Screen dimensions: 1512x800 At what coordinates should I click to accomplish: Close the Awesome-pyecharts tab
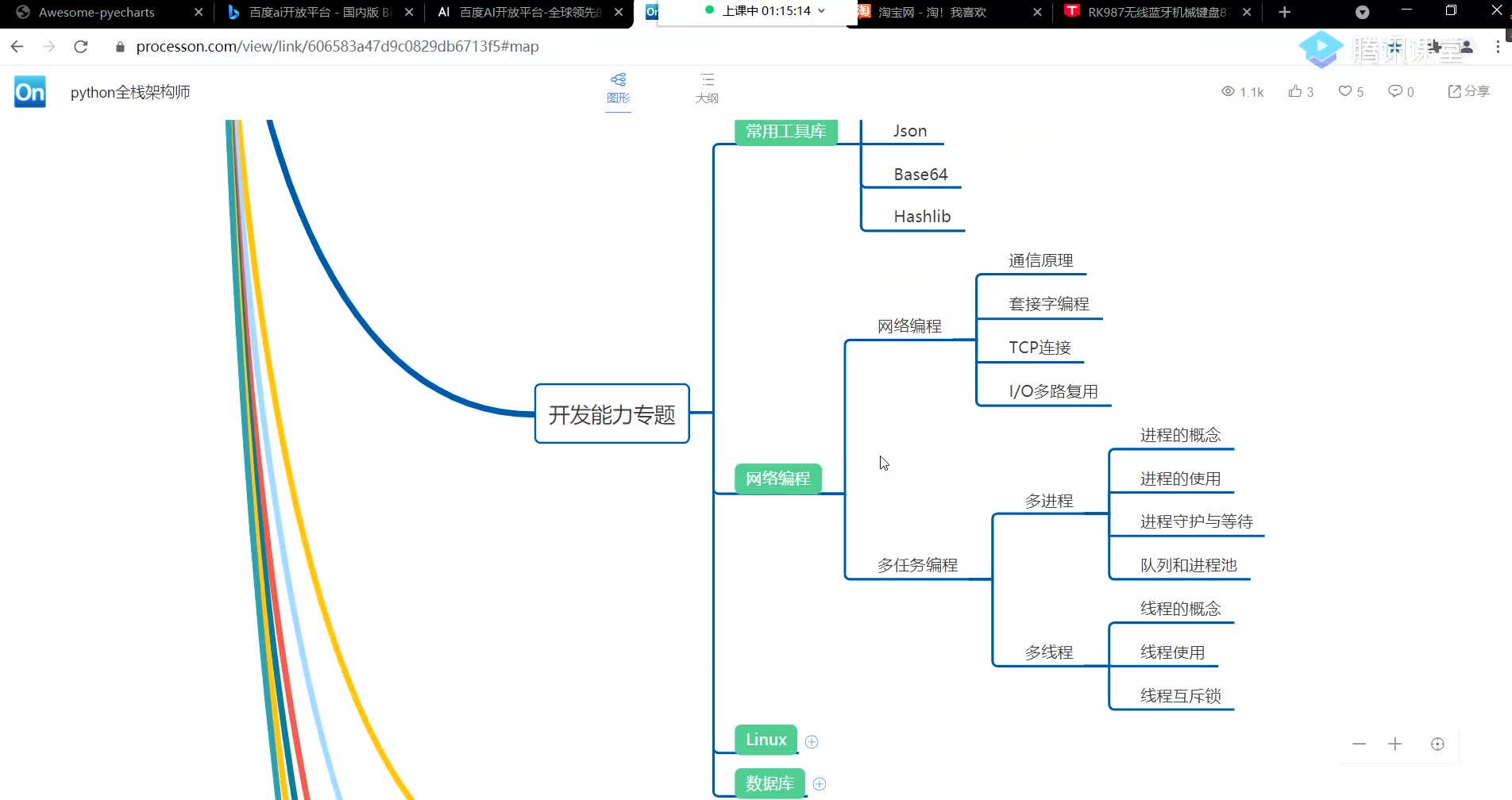[x=199, y=12]
